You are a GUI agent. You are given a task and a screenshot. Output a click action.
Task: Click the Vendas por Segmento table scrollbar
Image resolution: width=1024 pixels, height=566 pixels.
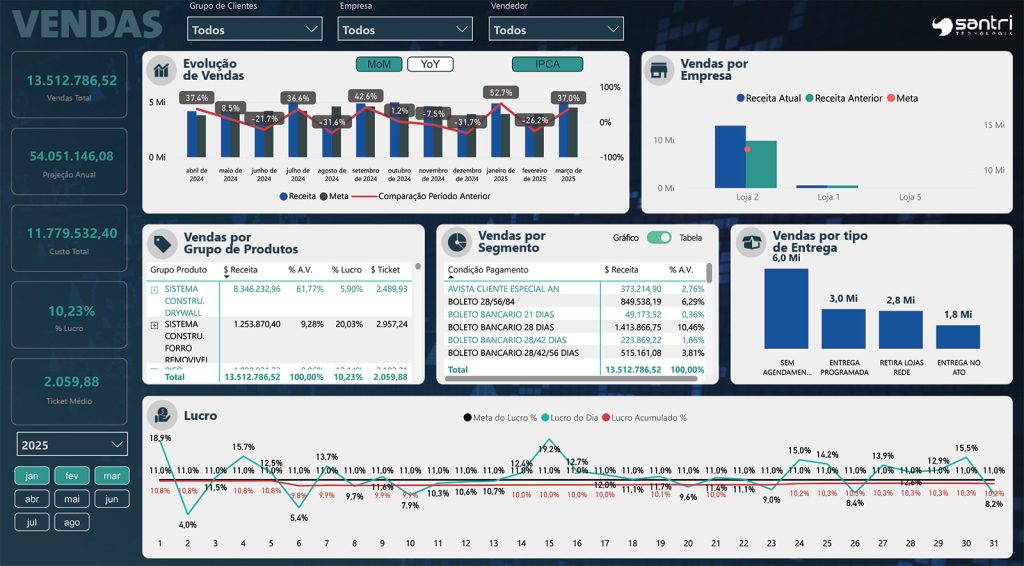tap(709, 273)
